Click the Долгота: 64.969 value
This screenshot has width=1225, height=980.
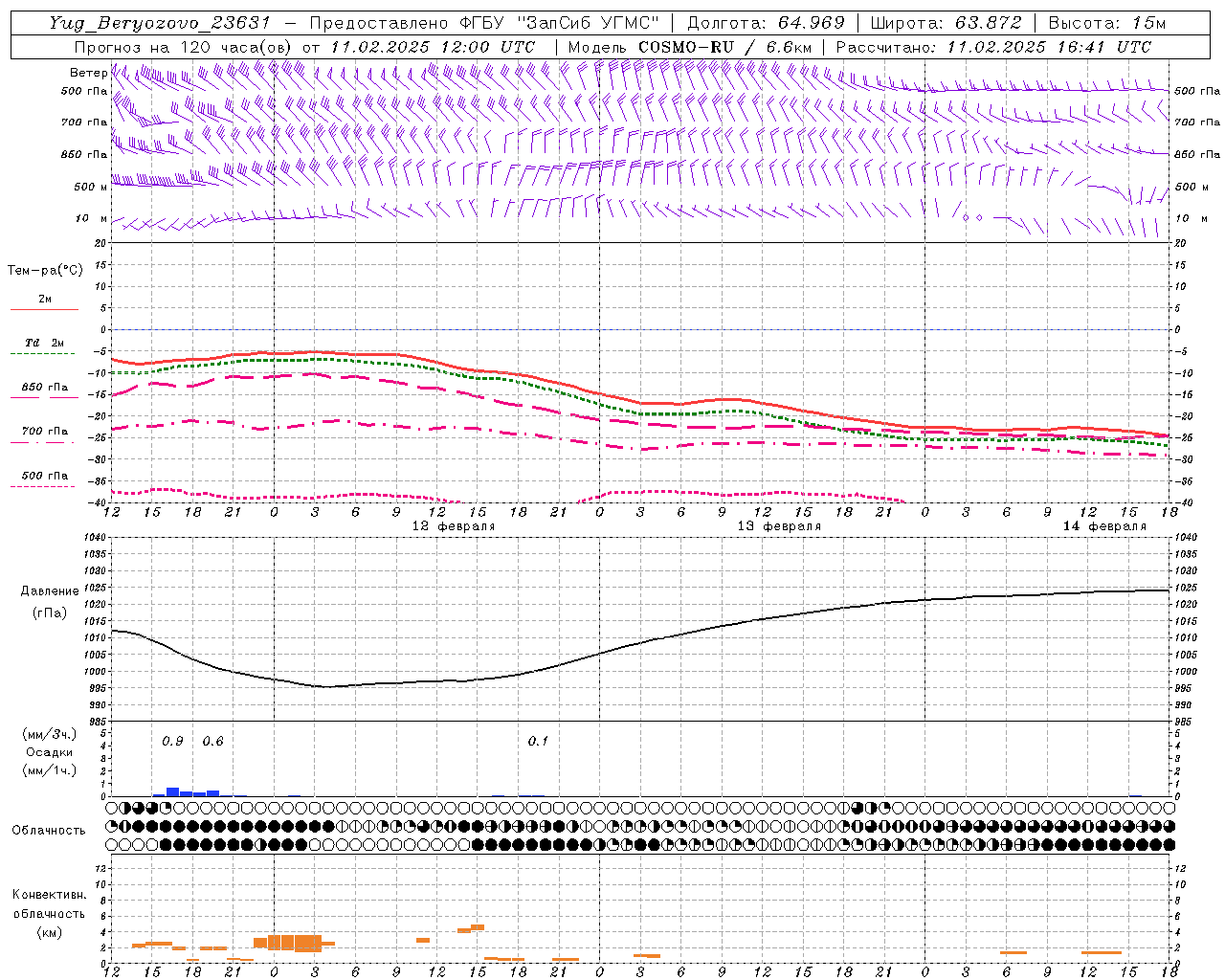(x=766, y=23)
